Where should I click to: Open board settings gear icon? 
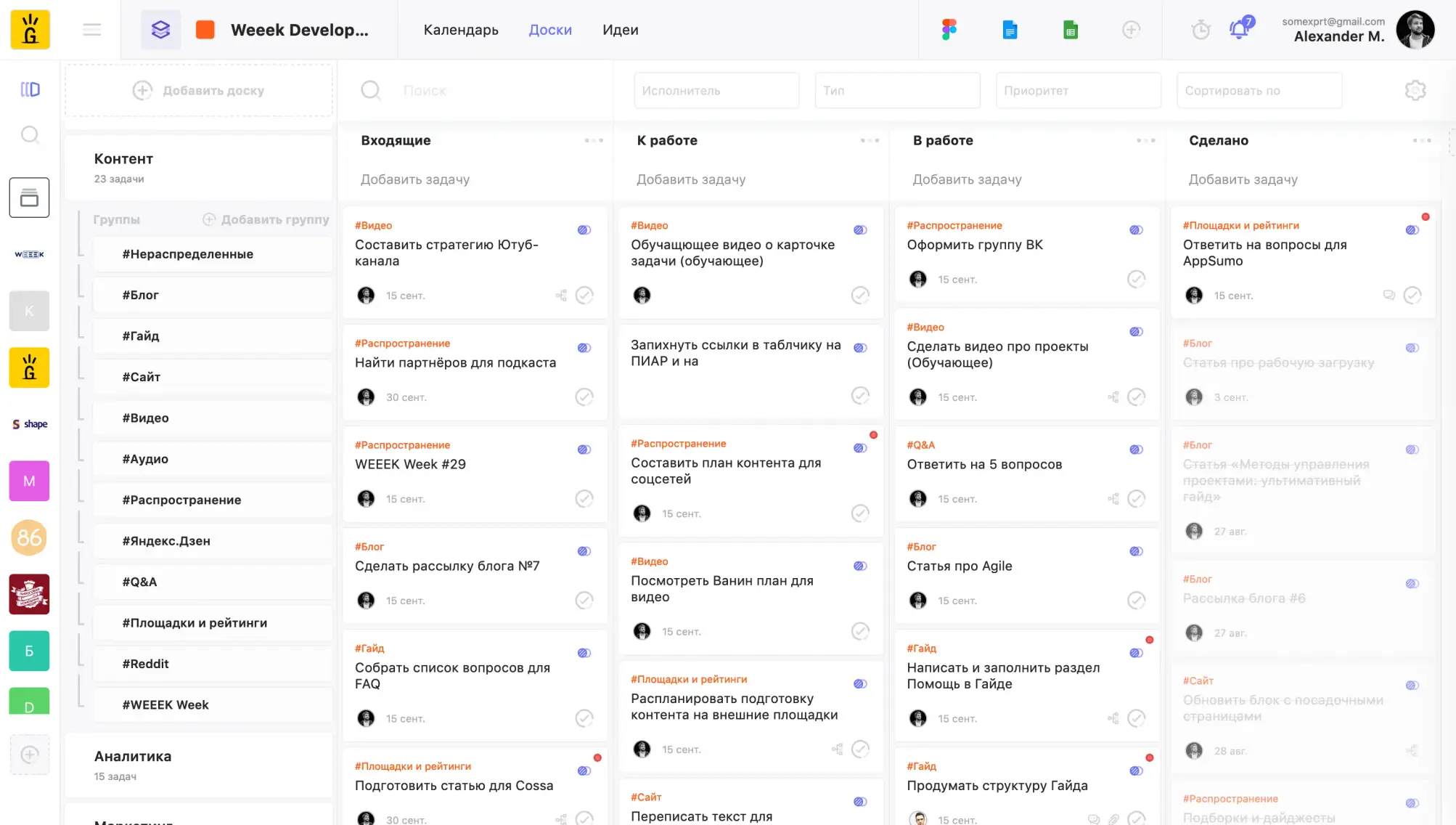(1415, 91)
